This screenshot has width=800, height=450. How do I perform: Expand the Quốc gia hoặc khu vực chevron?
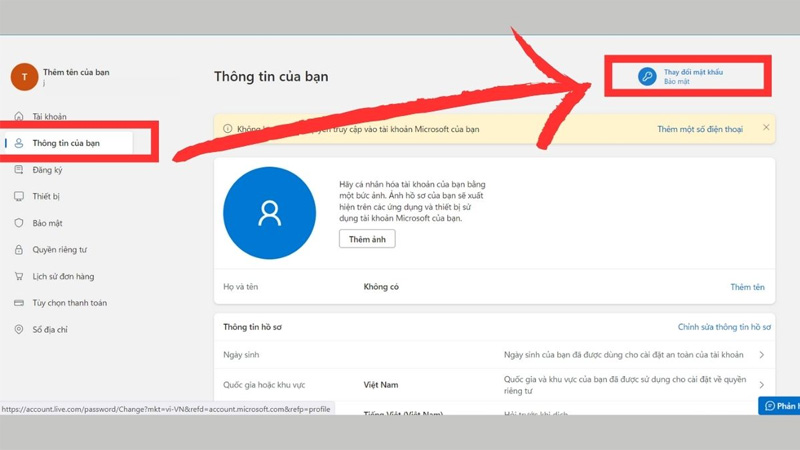(761, 385)
